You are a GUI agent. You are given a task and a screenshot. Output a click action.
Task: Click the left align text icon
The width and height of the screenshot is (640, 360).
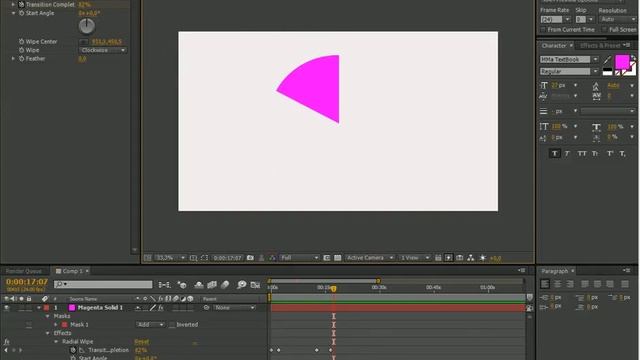click(545, 284)
